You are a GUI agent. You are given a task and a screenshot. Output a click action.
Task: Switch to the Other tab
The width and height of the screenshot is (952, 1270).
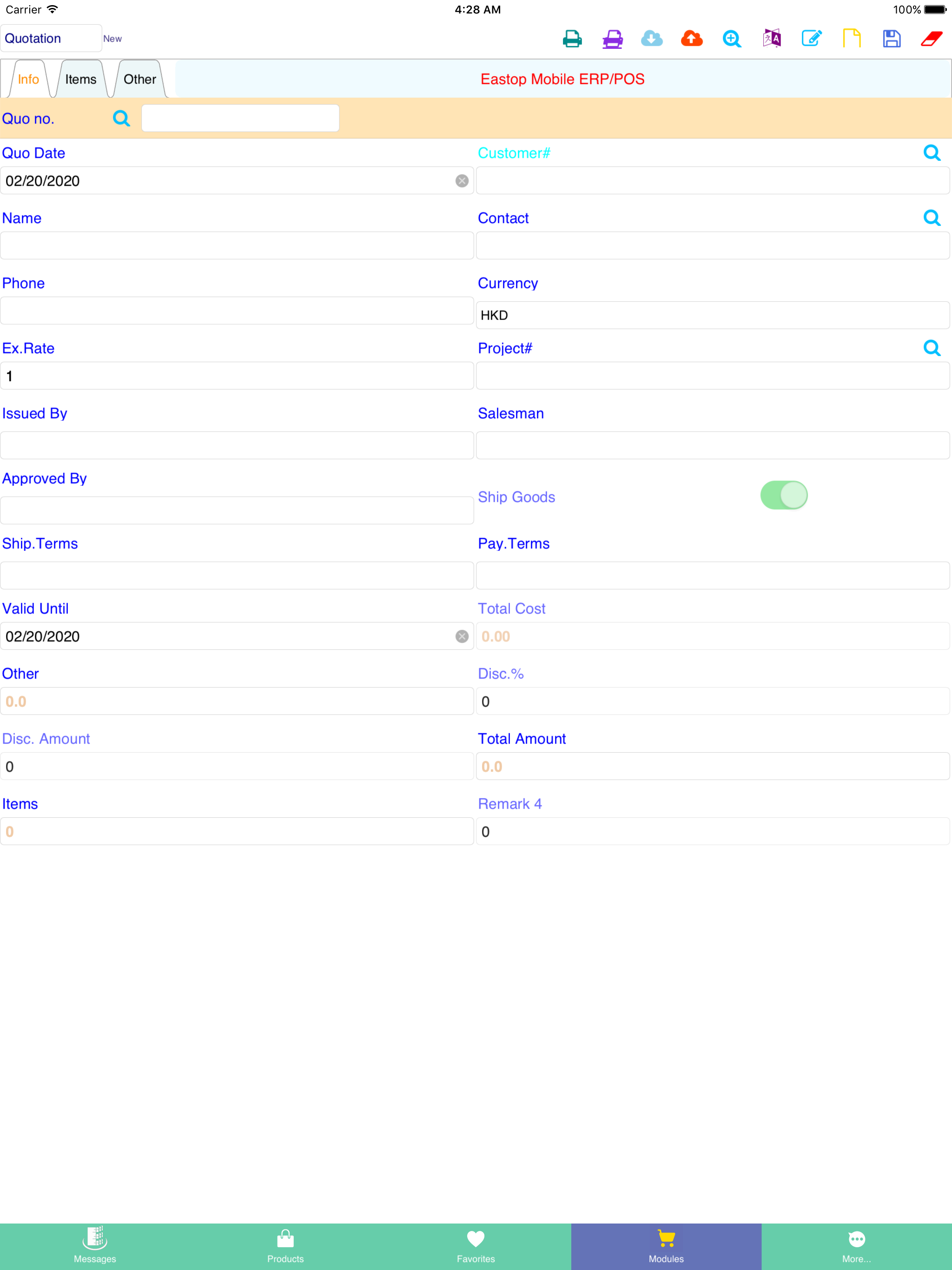[139, 79]
